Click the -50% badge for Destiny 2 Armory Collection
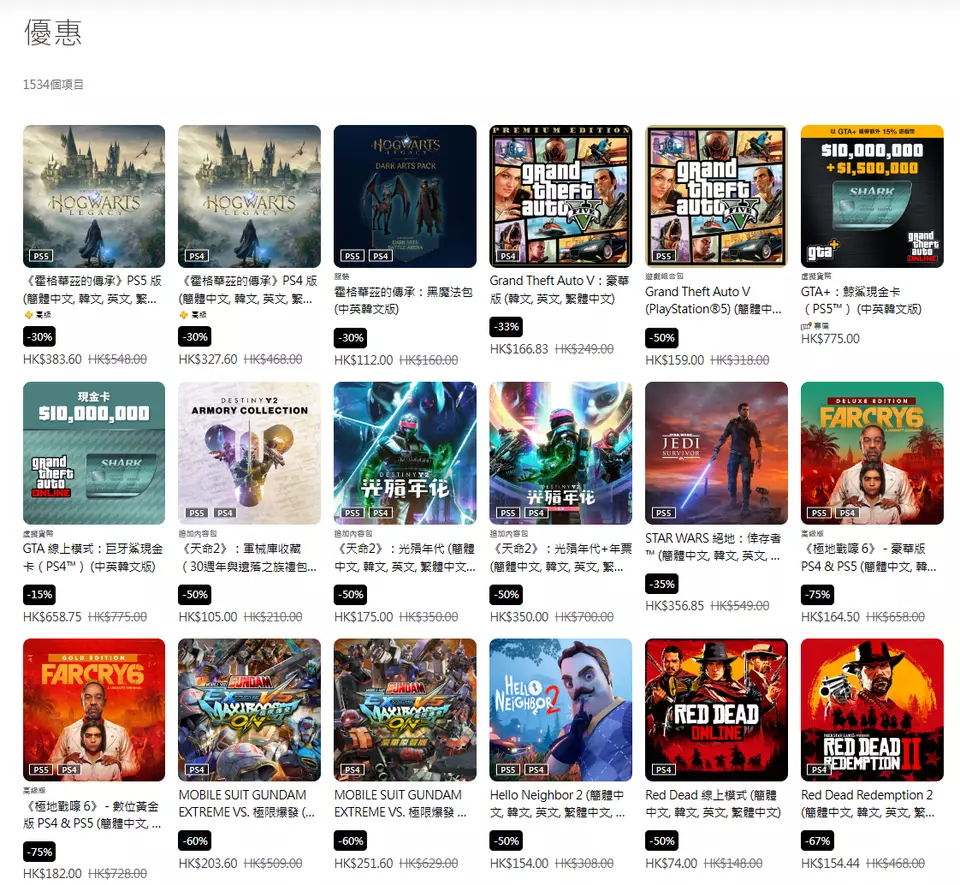 (196, 594)
